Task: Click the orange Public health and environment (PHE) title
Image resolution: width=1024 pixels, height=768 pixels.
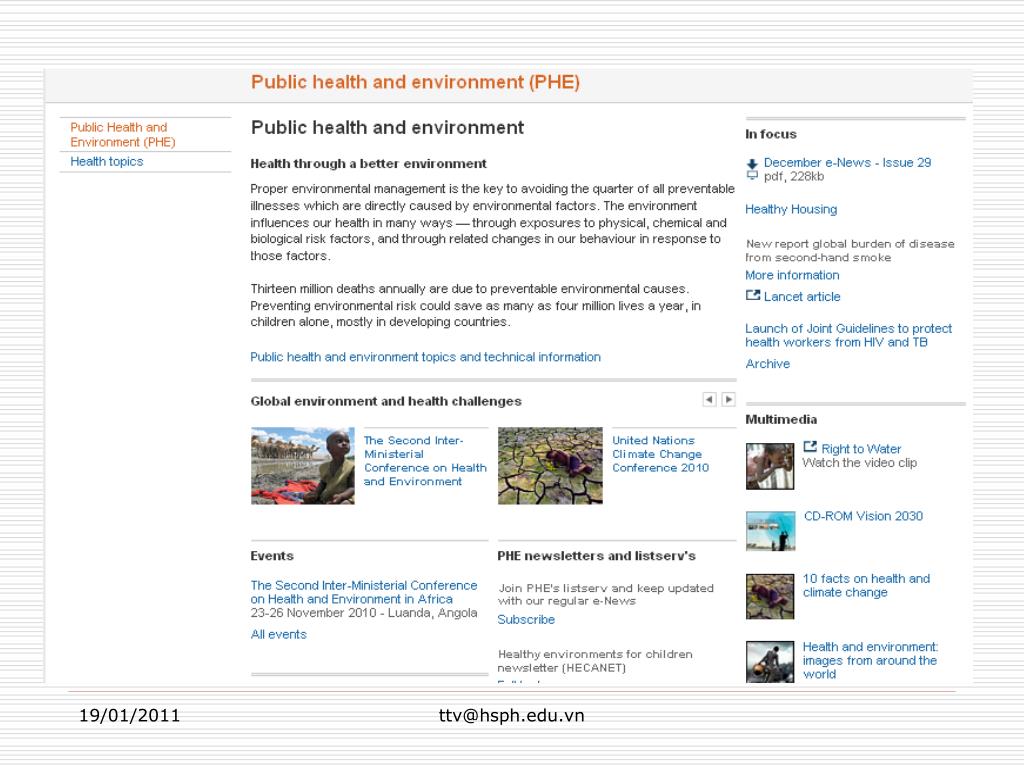Action: (x=415, y=82)
